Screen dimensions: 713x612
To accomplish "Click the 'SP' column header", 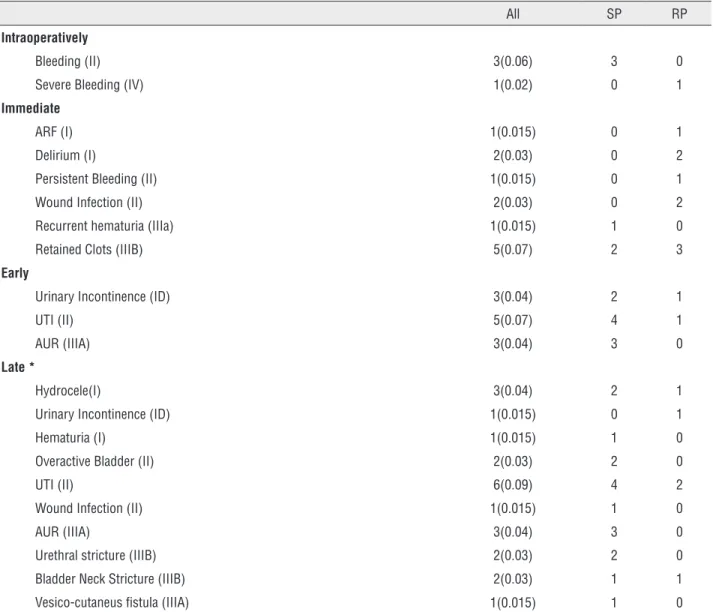I will click(x=614, y=14).
